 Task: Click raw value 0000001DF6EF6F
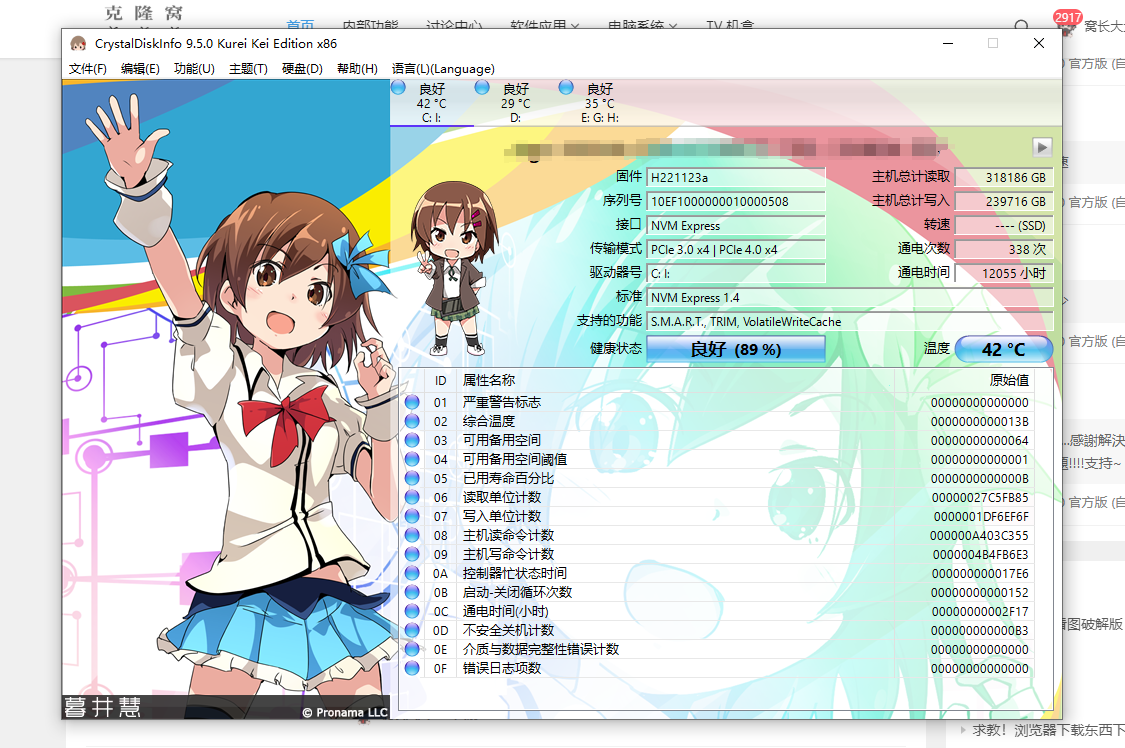pos(981,516)
